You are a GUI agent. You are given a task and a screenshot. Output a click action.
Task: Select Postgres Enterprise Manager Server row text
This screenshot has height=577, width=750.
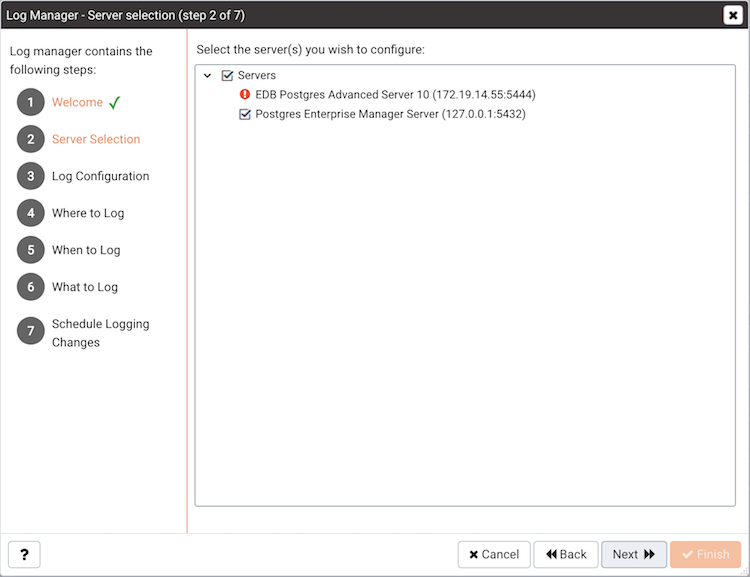click(x=390, y=114)
